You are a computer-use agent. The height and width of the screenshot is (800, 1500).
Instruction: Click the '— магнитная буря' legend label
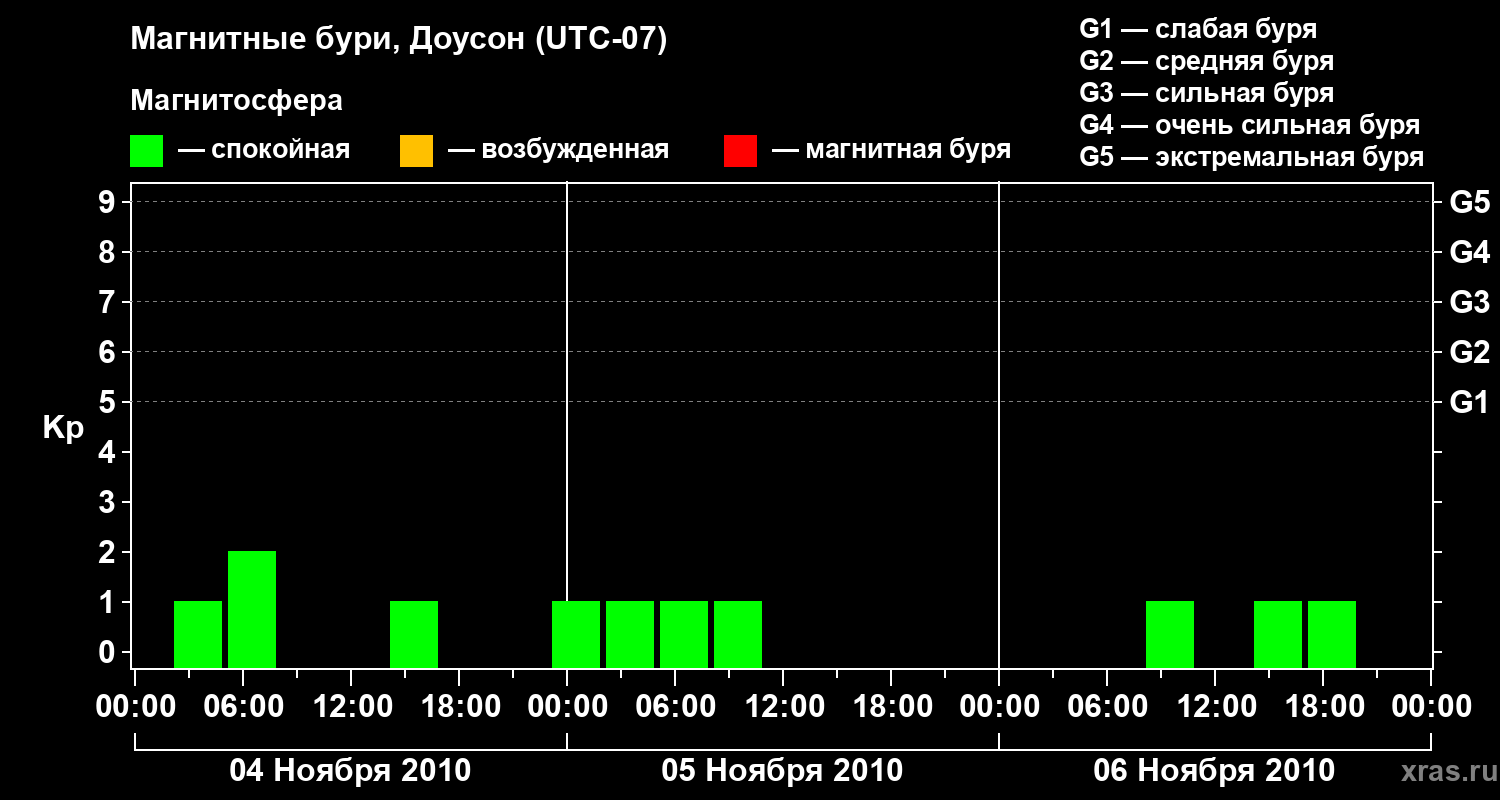tap(892, 150)
